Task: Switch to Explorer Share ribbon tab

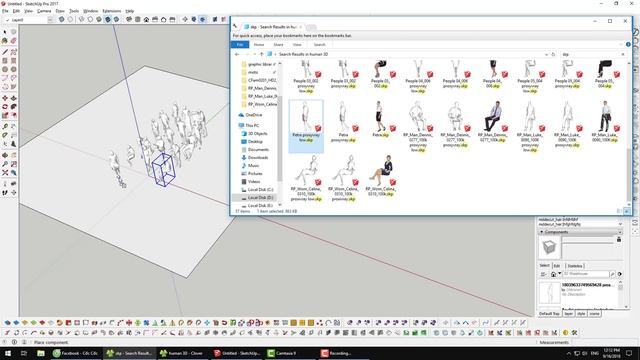Action: click(278, 44)
